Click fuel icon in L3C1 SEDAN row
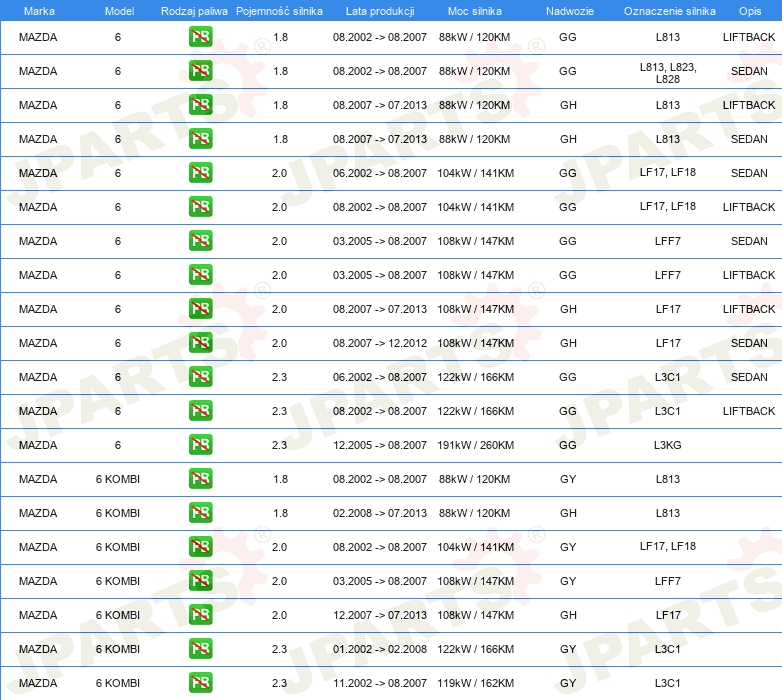This screenshot has height=700, width=782. (x=200, y=376)
